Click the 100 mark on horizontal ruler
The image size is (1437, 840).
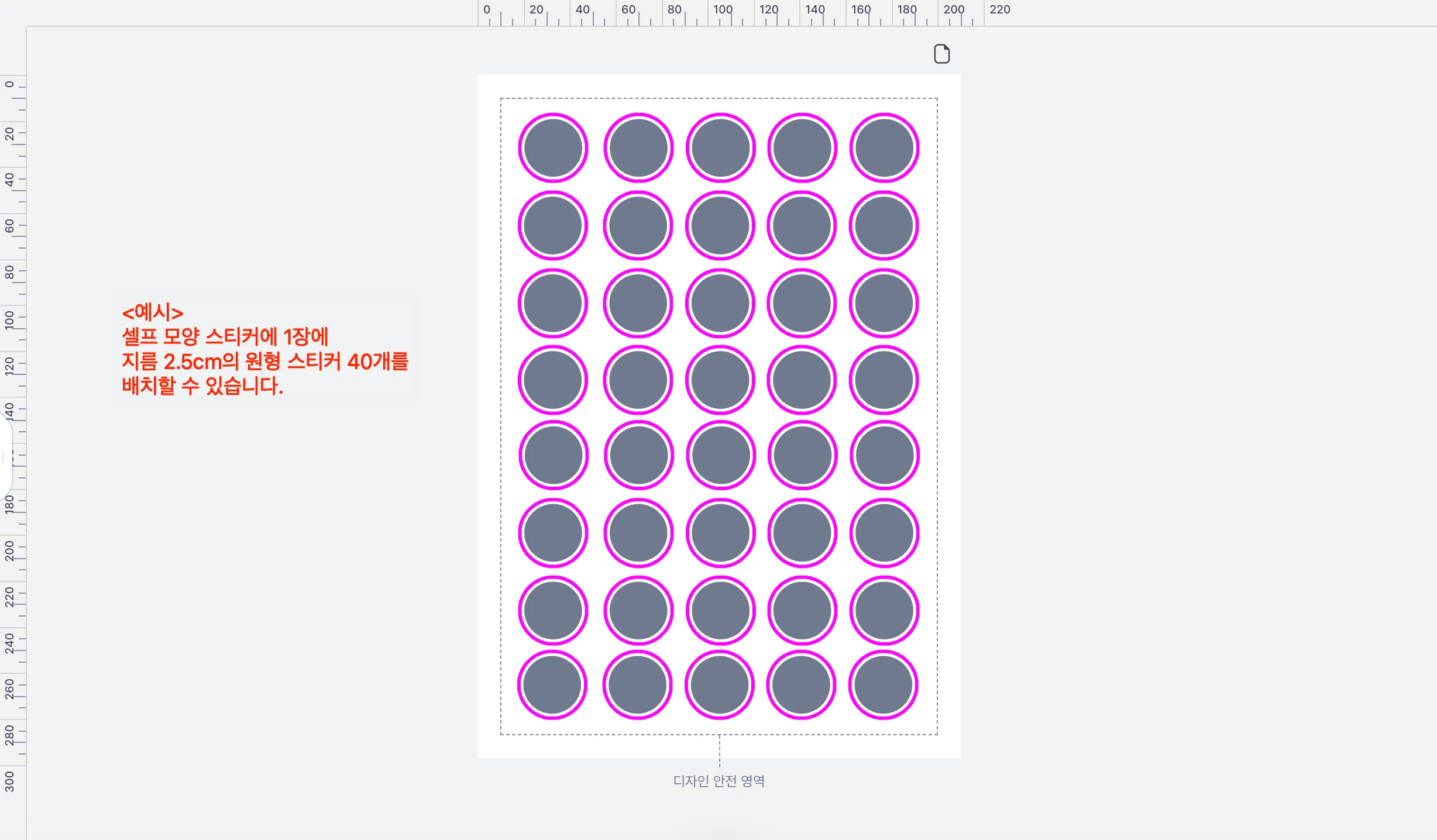723,10
